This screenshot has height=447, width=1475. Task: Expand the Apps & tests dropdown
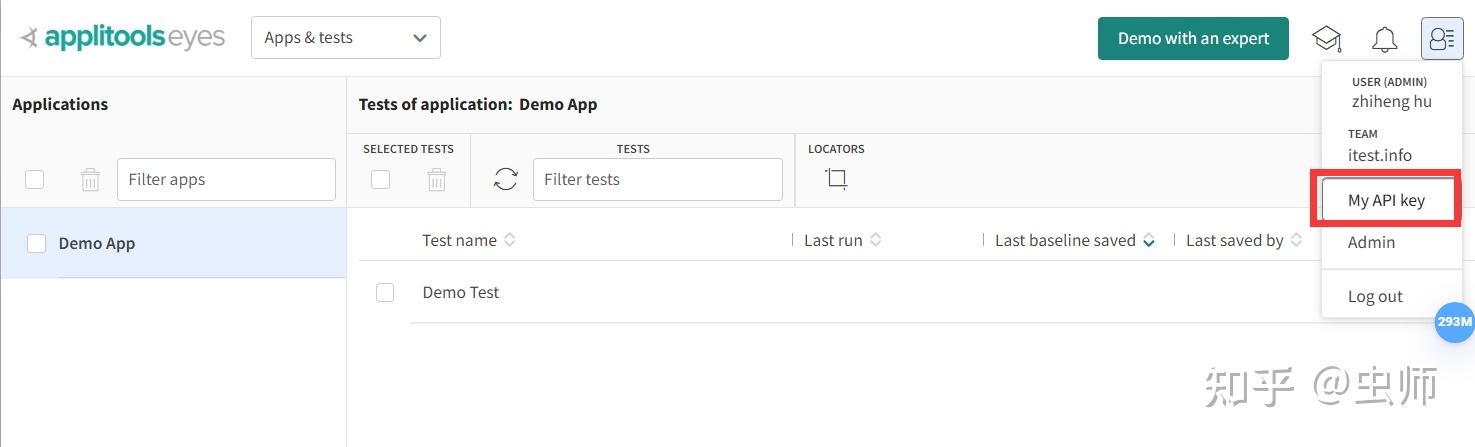[345, 38]
